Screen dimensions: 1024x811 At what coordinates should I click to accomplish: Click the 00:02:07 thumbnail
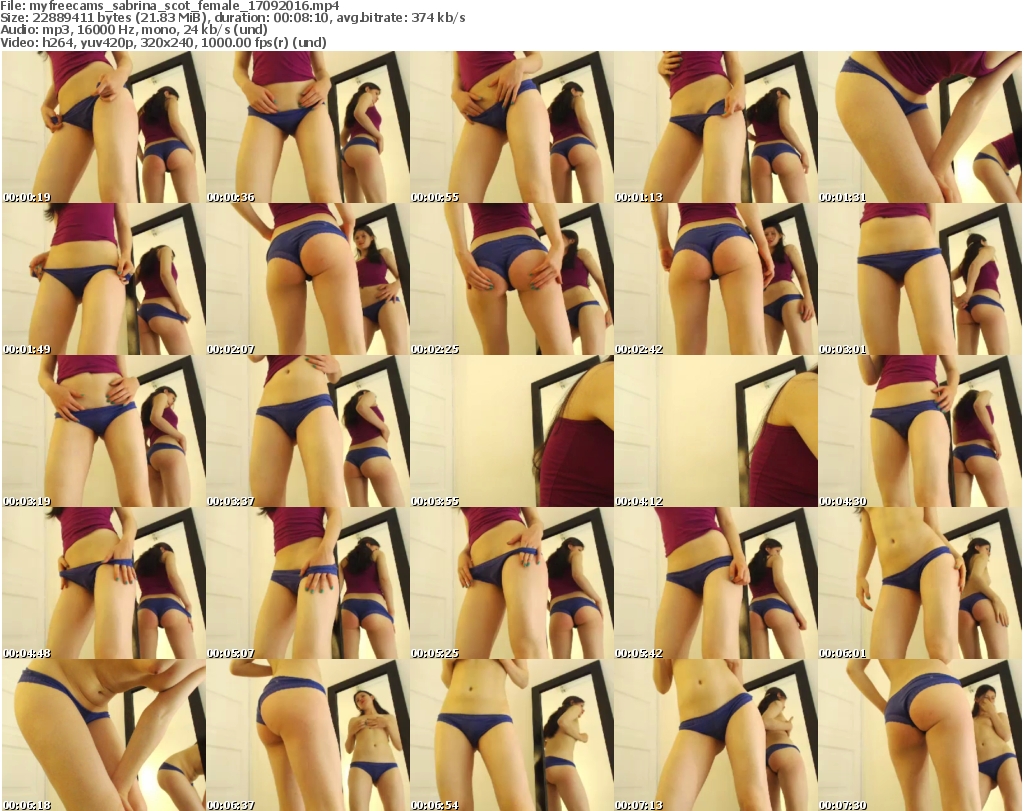point(307,279)
